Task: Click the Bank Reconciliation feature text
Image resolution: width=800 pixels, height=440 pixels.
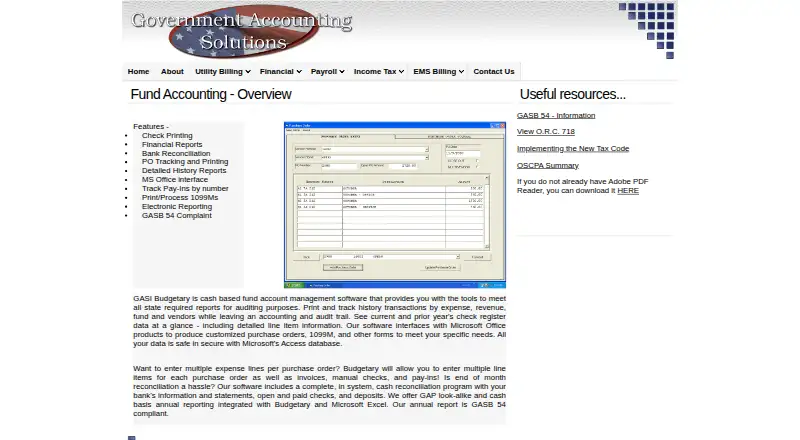Action: [176, 153]
